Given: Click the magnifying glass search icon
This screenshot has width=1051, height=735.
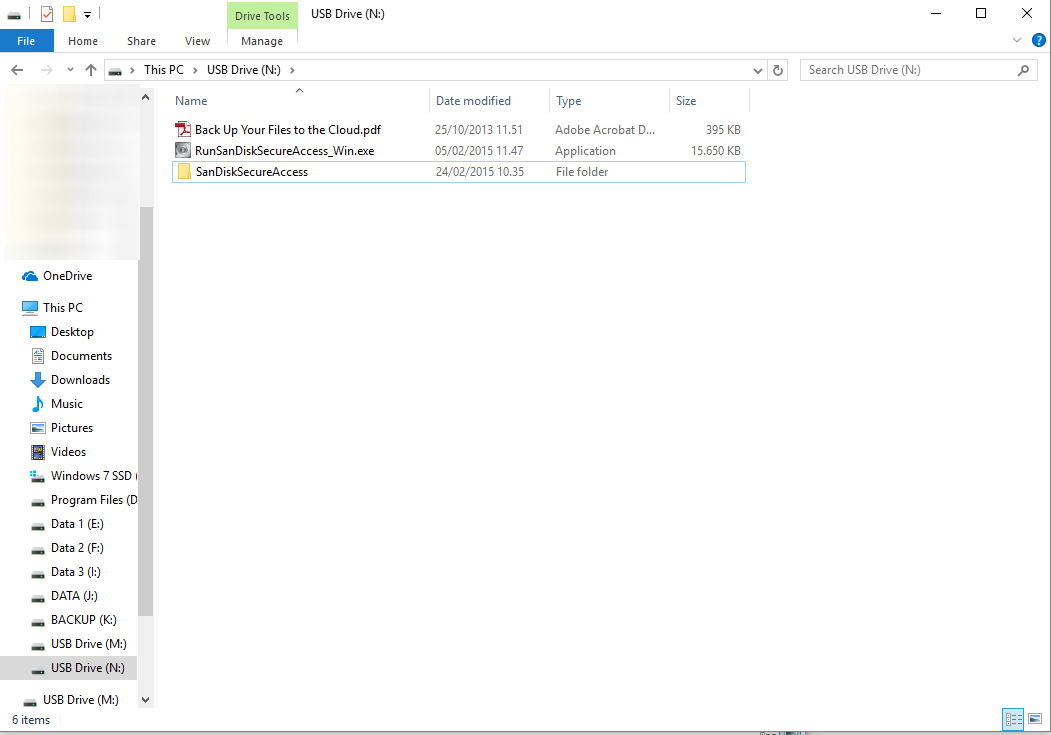Looking at the screenshot, I should [x=1023, y=70].
